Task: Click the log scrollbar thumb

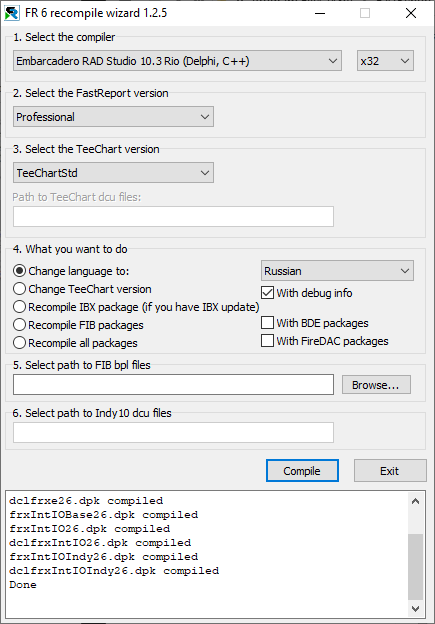Action: [415, 567]
